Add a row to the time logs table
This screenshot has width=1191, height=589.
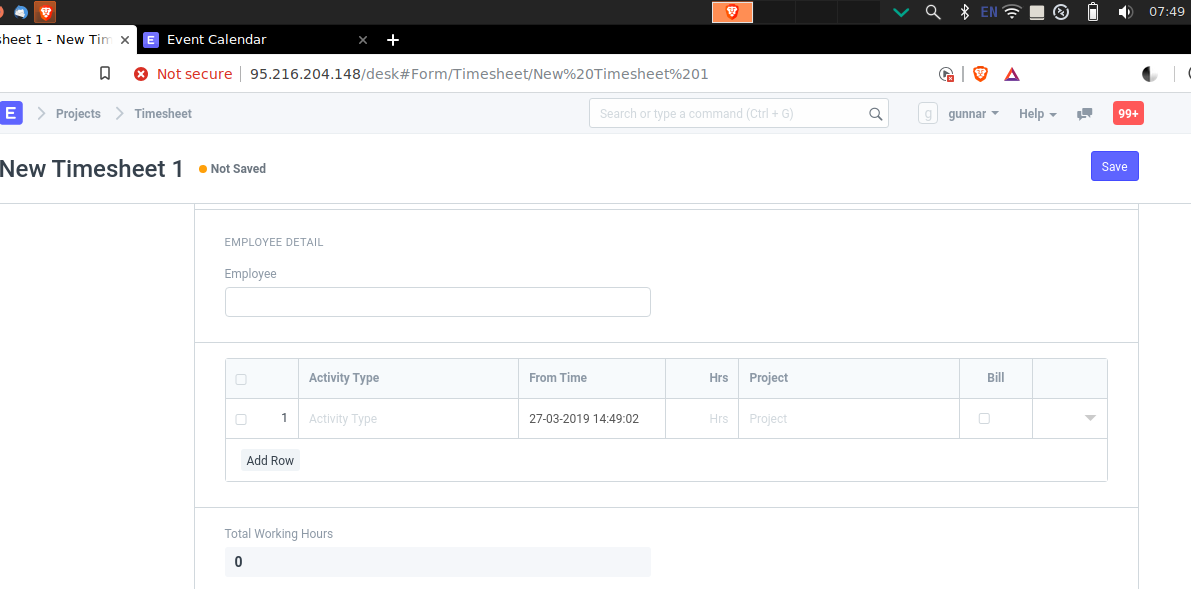[270, 461]
